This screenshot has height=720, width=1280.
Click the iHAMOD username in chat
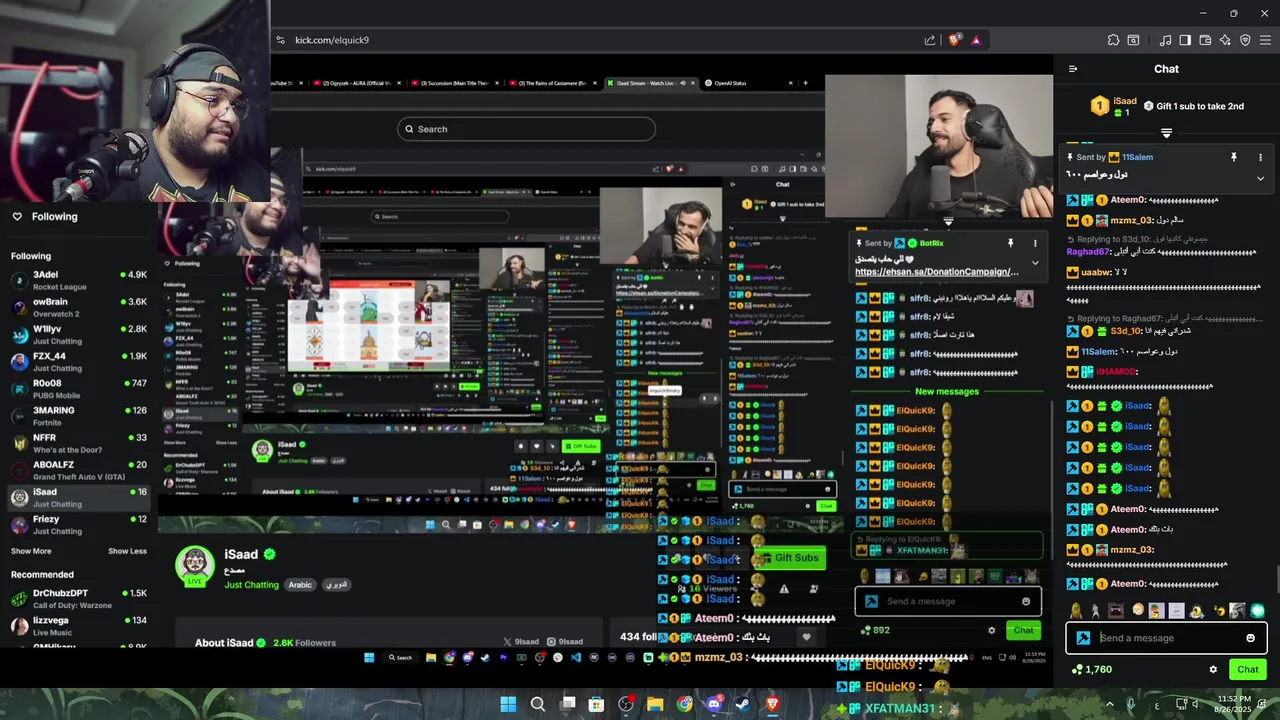tap(1117, 372)
